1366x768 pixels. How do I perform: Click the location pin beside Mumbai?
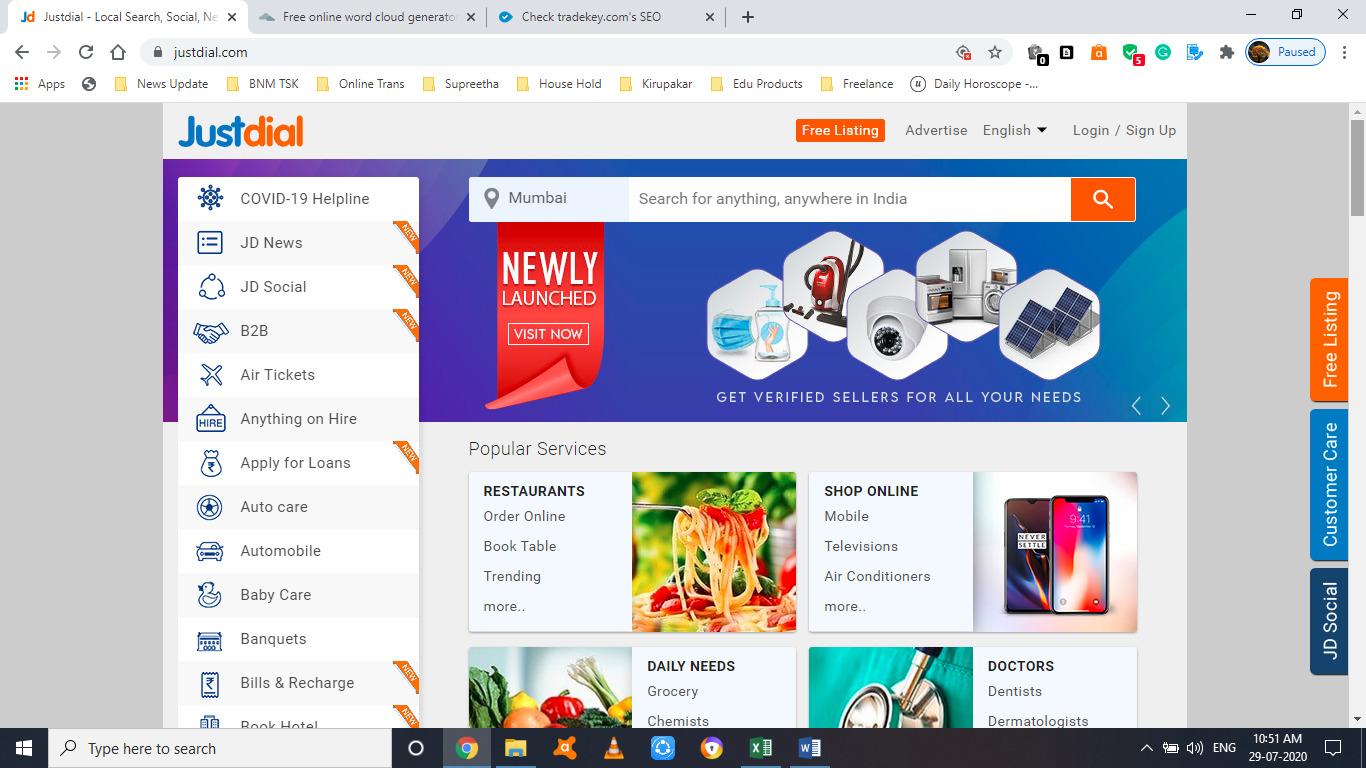pos(491,199)
